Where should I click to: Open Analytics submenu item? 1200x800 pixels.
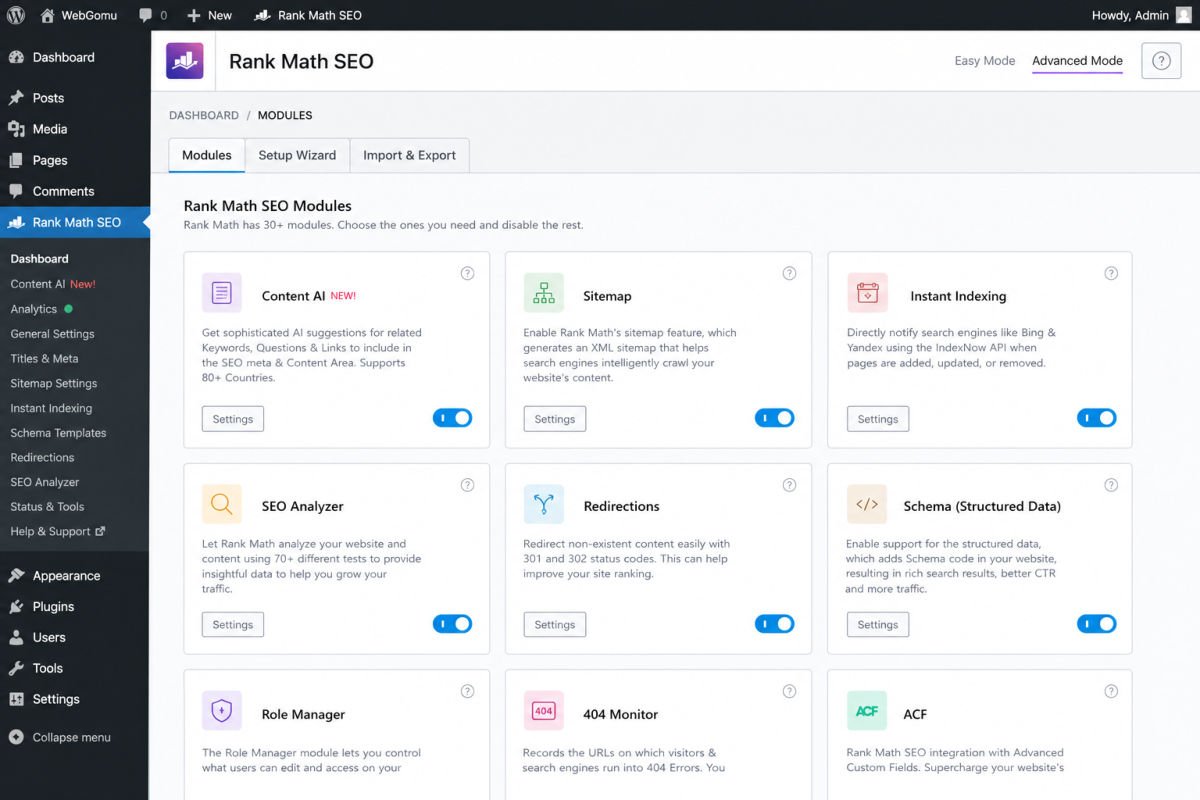tap(41, 309)
